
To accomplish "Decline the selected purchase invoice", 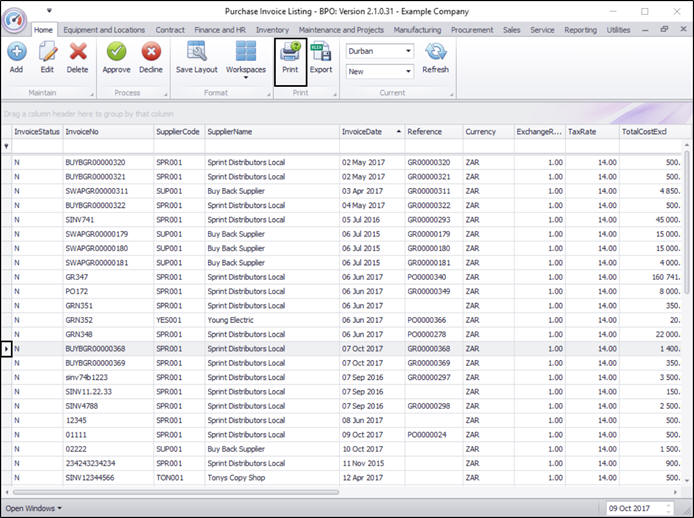I will [151, 56].
